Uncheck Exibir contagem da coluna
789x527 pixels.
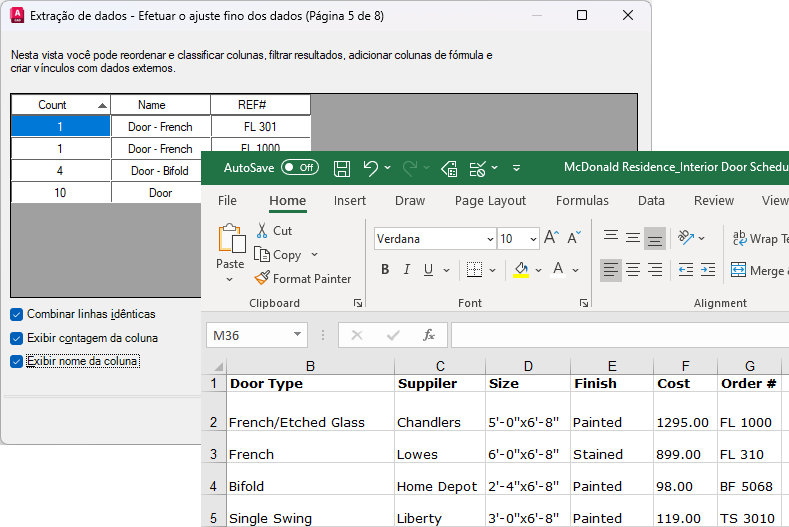point(16,338)
